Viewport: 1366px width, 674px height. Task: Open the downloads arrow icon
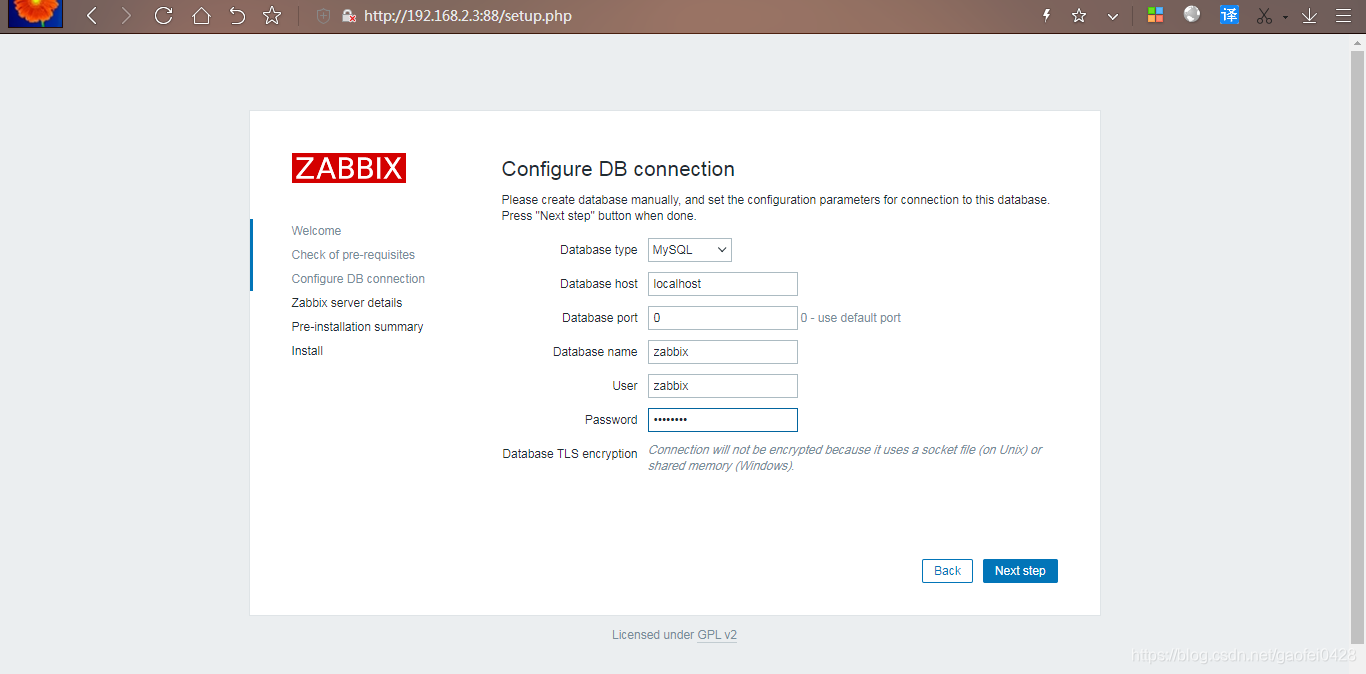(1309, 16)
